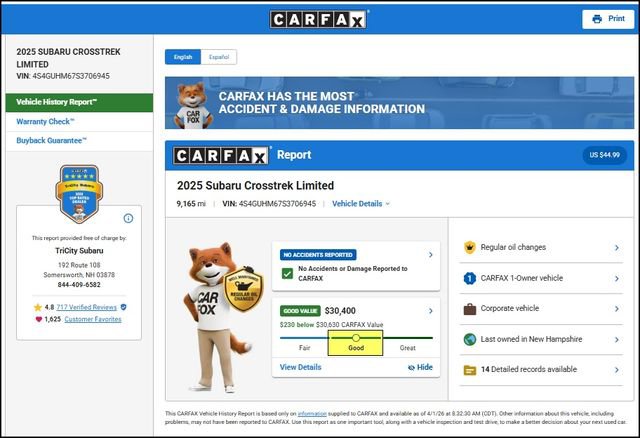This screenshot has width=640, height=438.
Task: Click the printer icon on Print button
Action: point(597,19)
